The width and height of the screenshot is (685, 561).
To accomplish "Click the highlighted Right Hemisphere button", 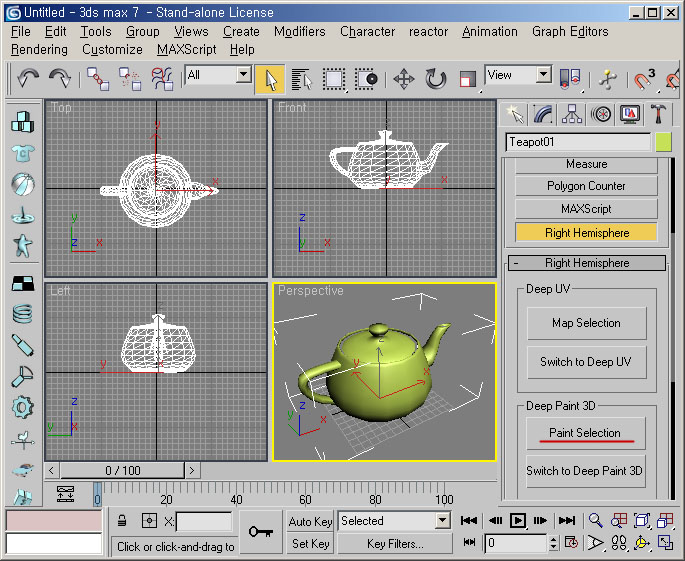I will tap(586, 232).
